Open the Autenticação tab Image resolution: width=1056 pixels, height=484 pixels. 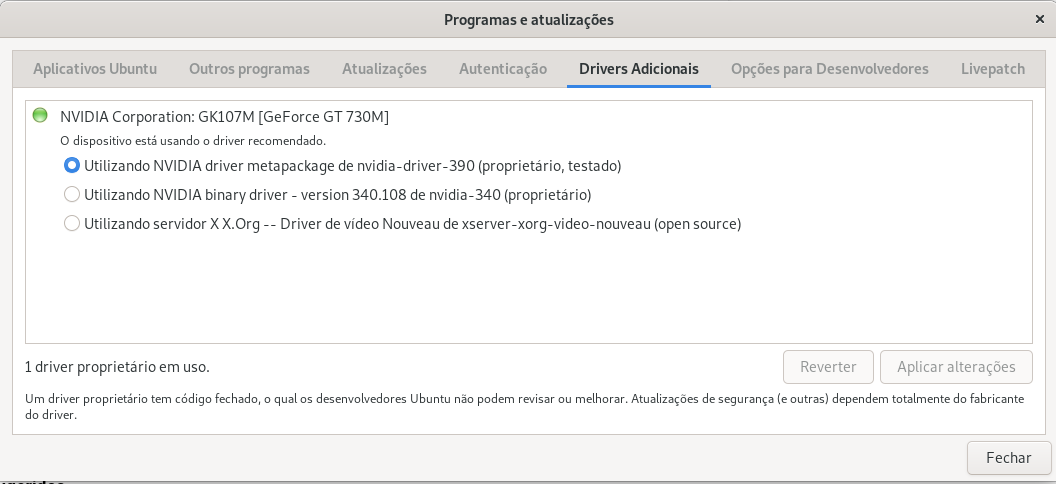(503, 69)
